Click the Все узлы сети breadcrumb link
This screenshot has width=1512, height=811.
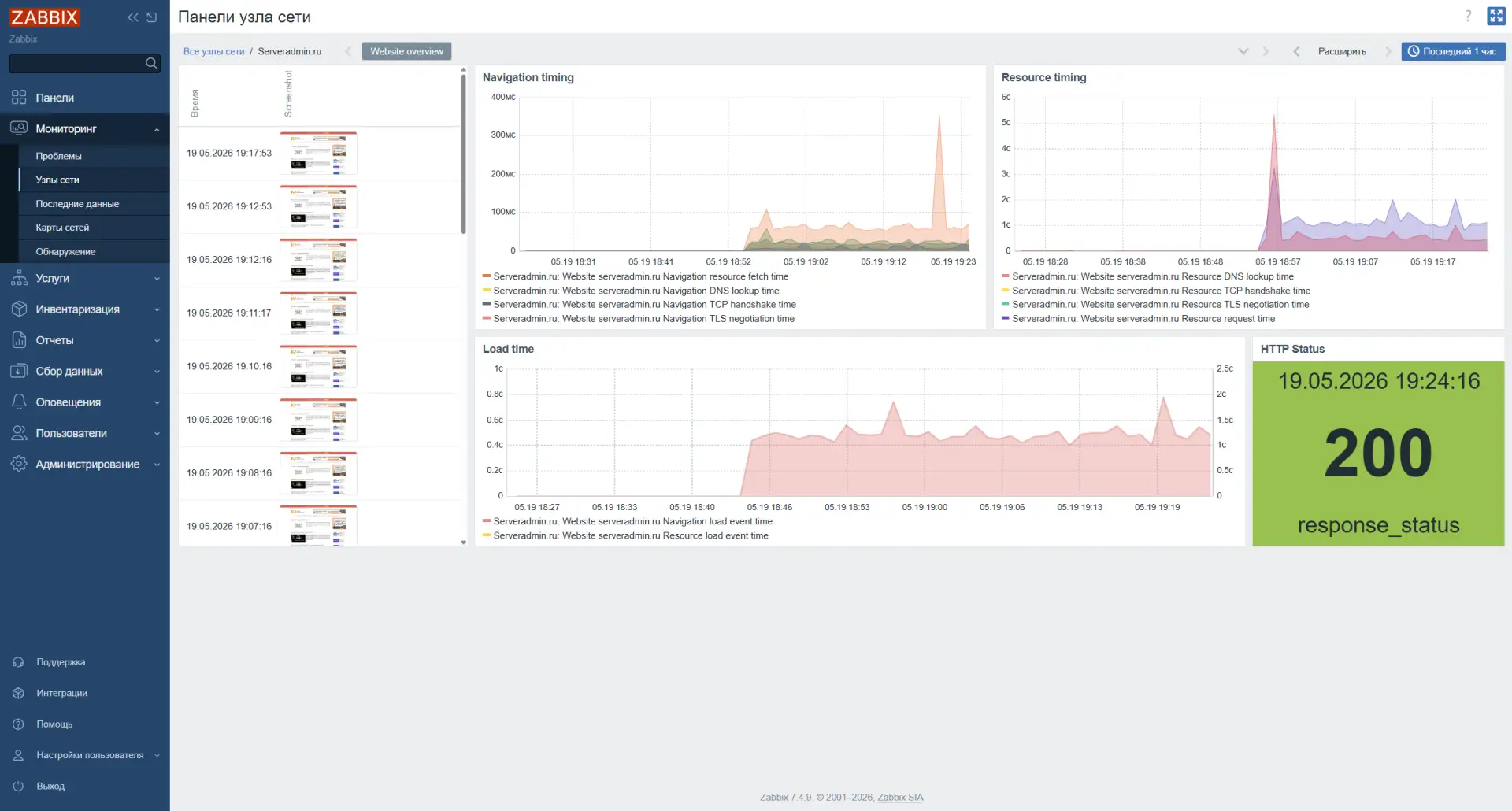point(213,51)
